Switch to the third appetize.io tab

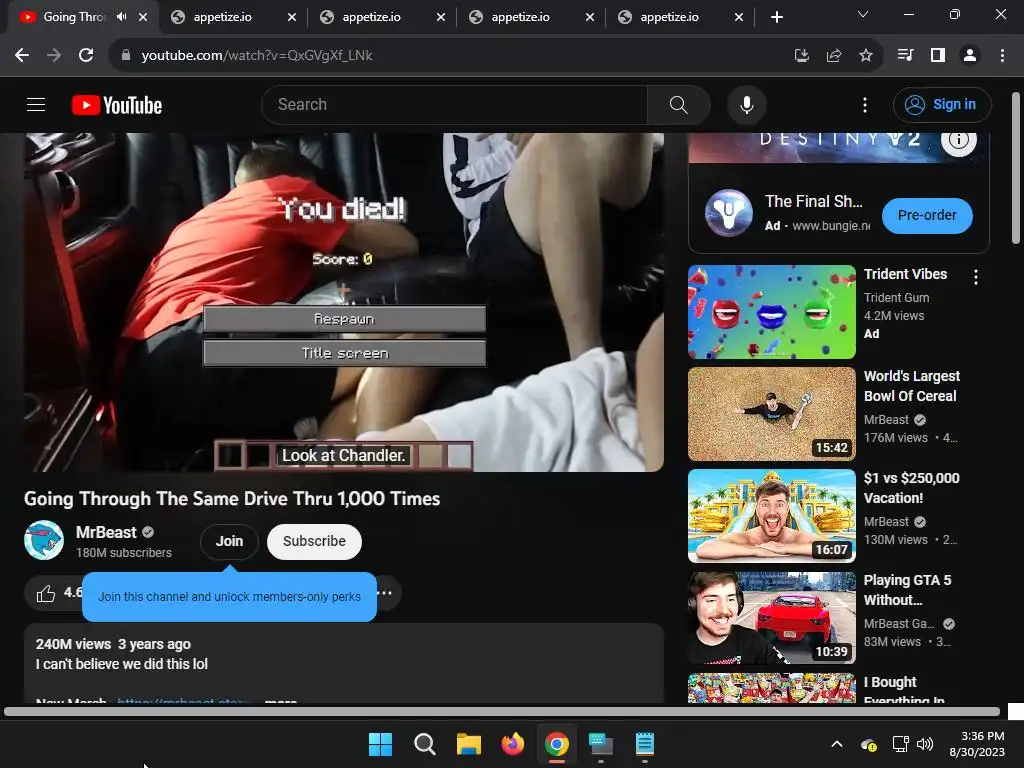520,17
